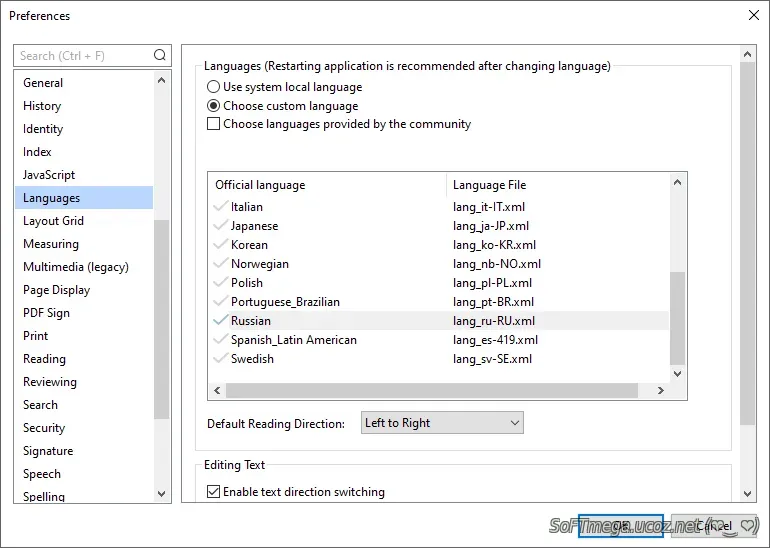
Task: Switch to the Page Display category
Action: pyautogui.click(x=56, y=290)
